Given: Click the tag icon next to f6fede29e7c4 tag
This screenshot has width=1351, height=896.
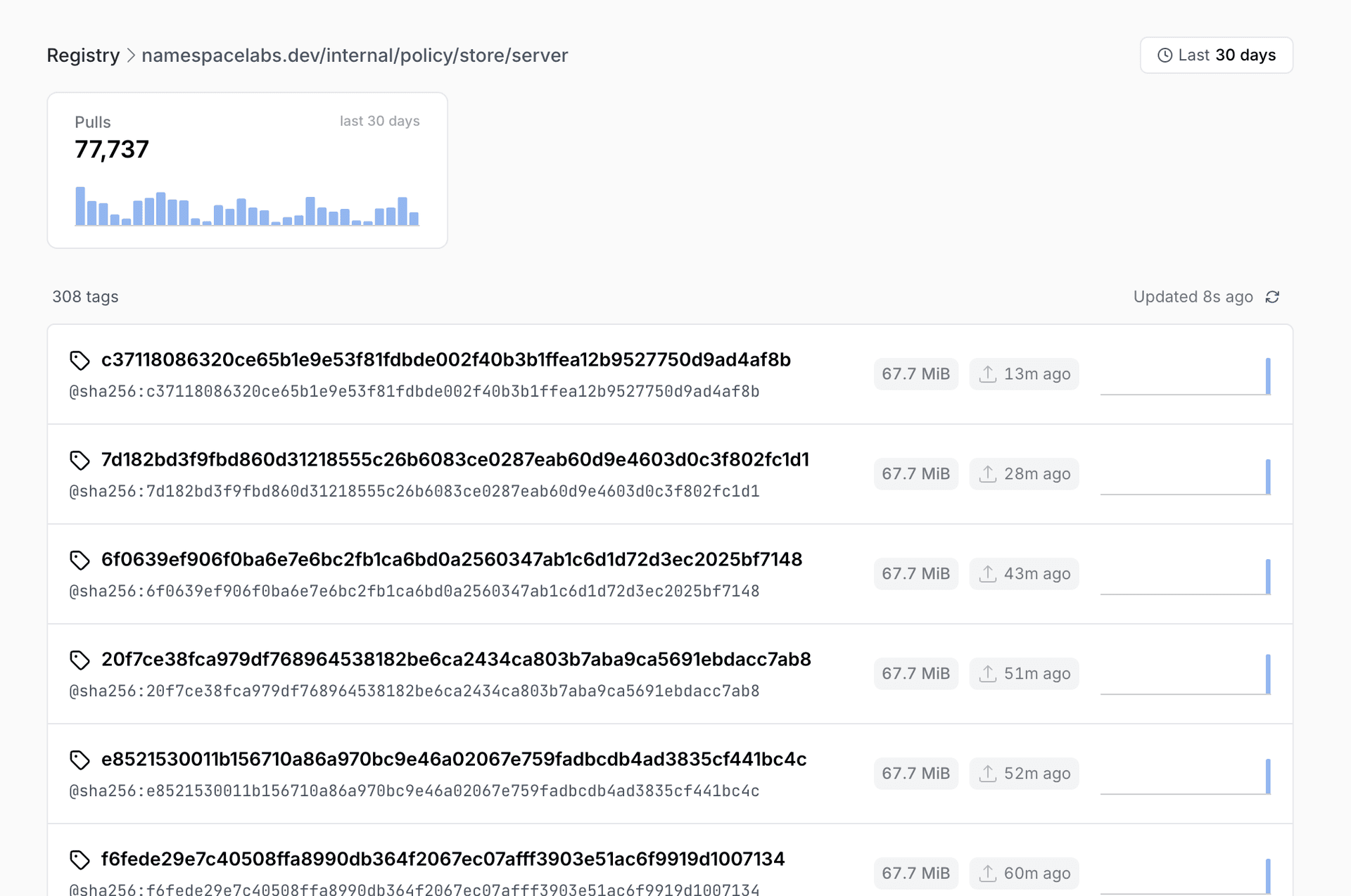Looking at the screenshot, I should click(x=80, y=859).
